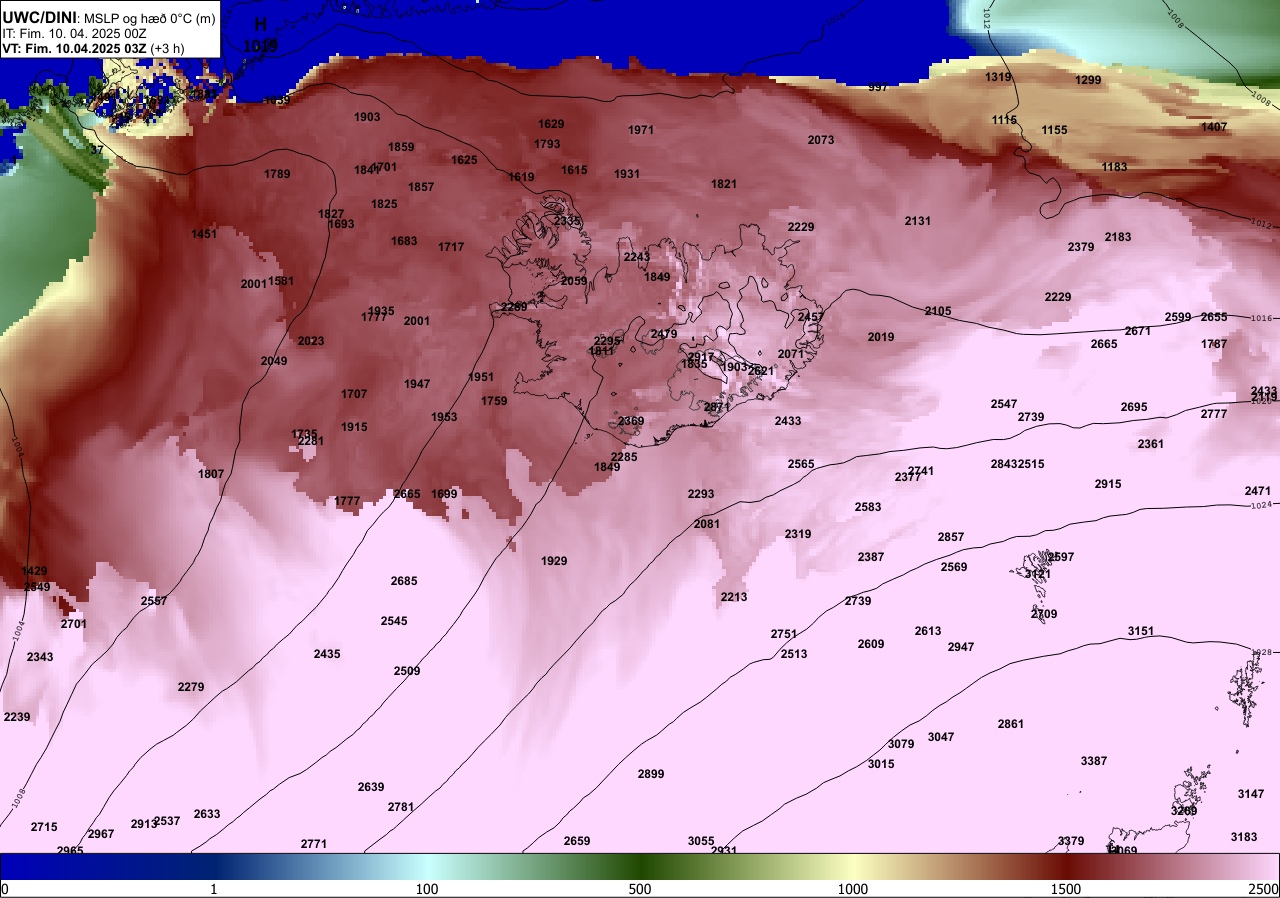Click the height value 1299
The width and height of the screenshot is (1280, 898).
[x=1088, y=80]
